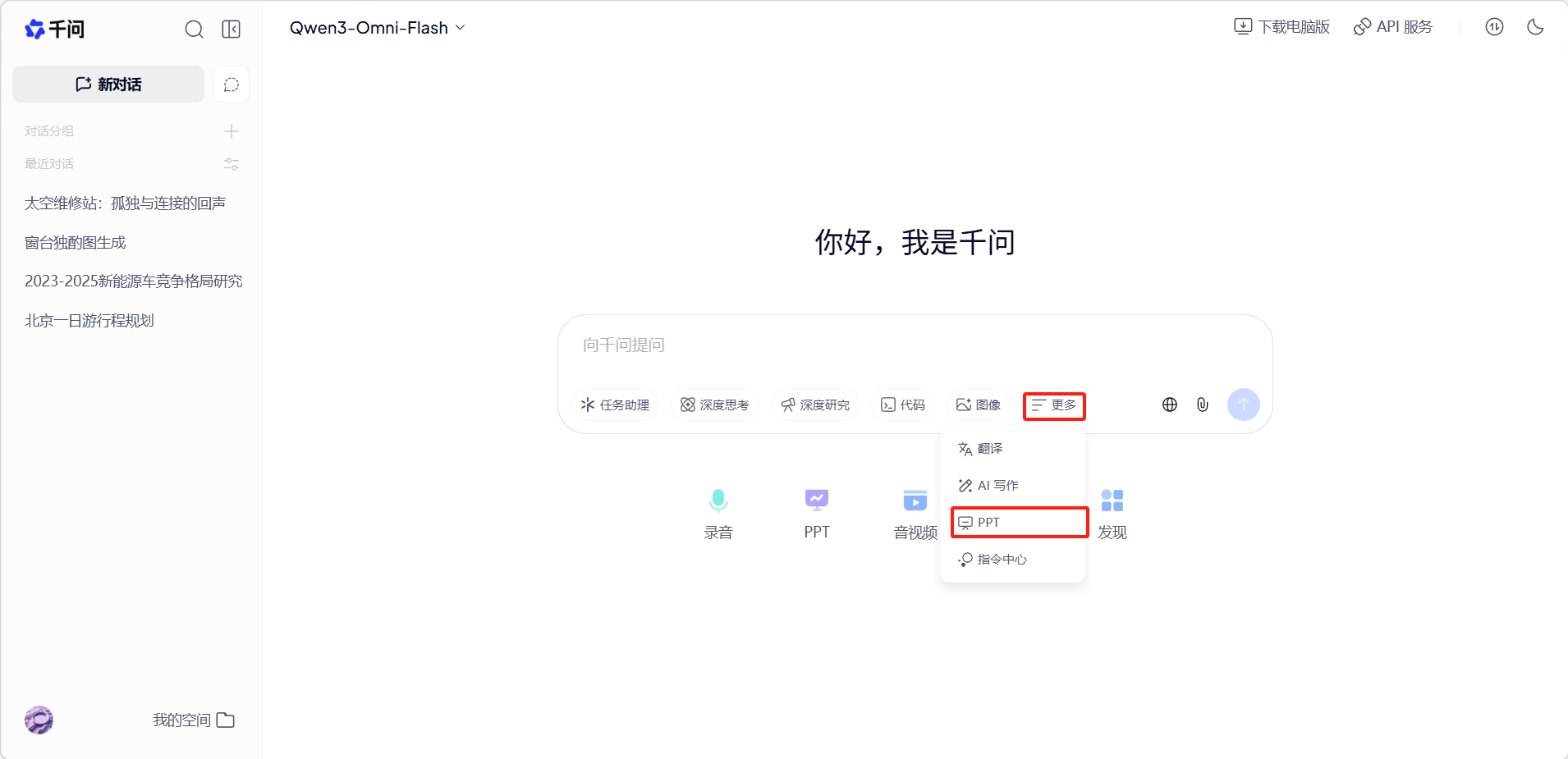Add a new conversation group
1568x759 pixels.
(232, 131)
